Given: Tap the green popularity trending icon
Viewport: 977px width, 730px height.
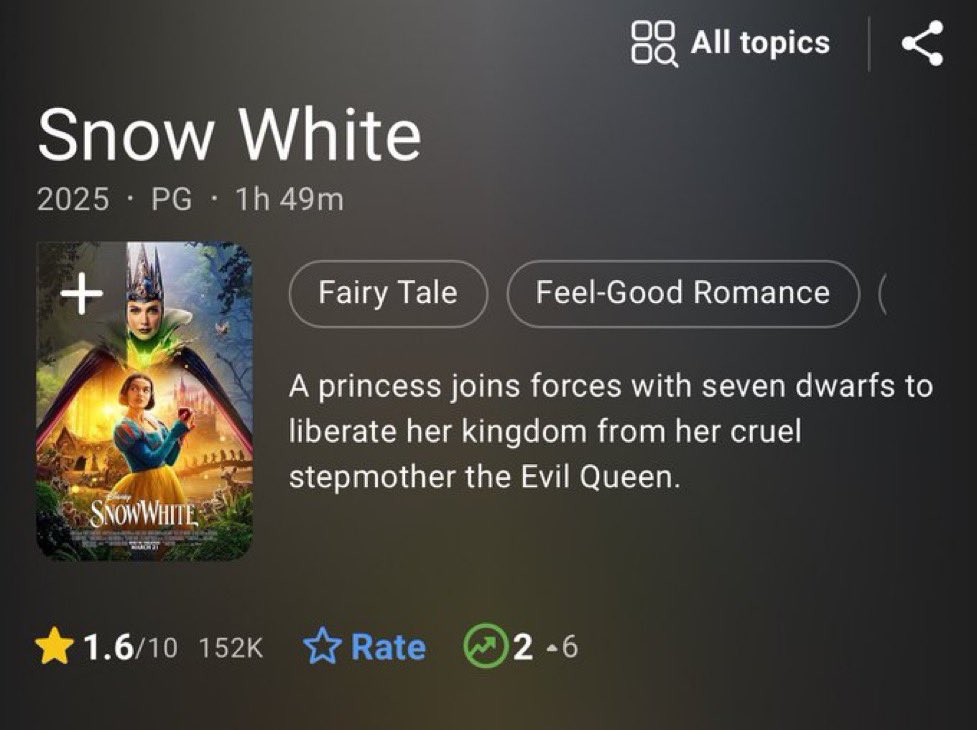Looking at the screenshot, I should point(484,646).
